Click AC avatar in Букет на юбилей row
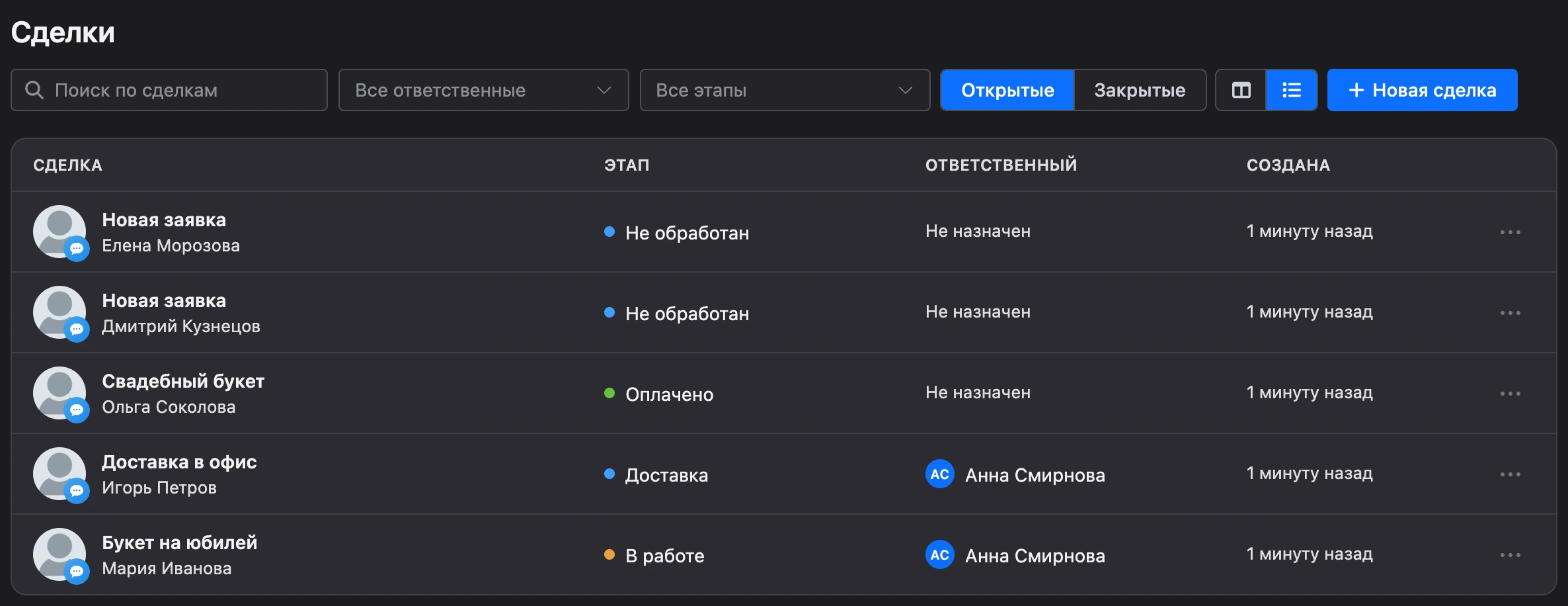This screenshot has width=1568, height=606. pos(939,555)
